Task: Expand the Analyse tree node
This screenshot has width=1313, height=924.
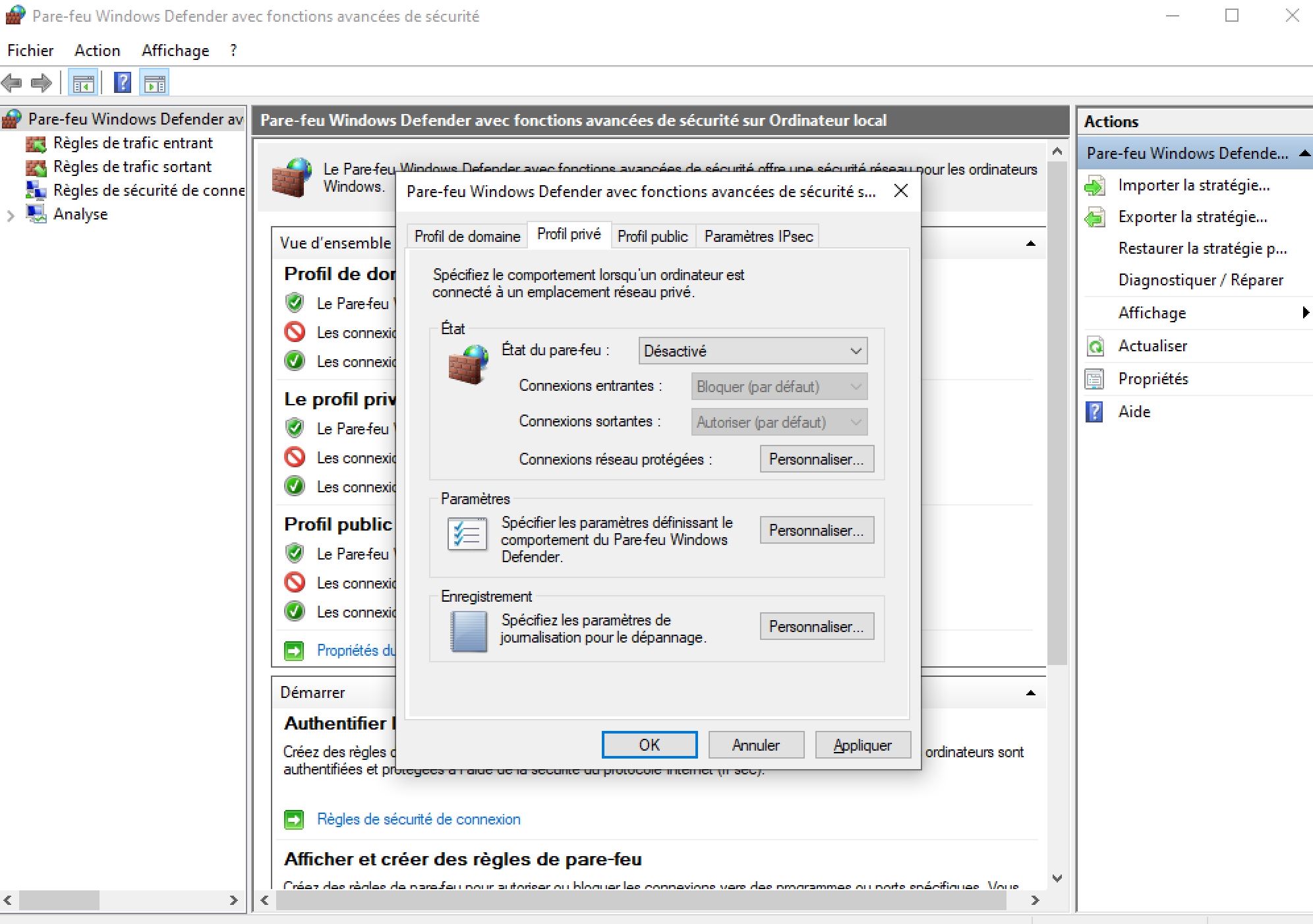Action: tap(11, 215)
